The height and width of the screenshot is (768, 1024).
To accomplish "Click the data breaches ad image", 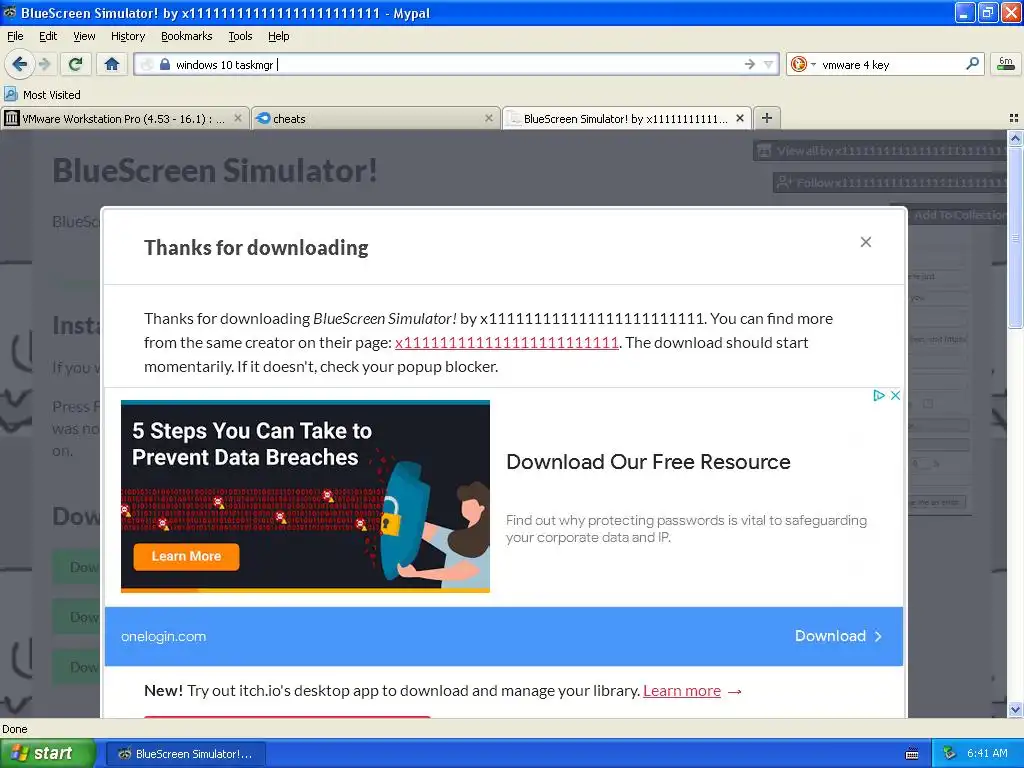I will pos(305,496).
